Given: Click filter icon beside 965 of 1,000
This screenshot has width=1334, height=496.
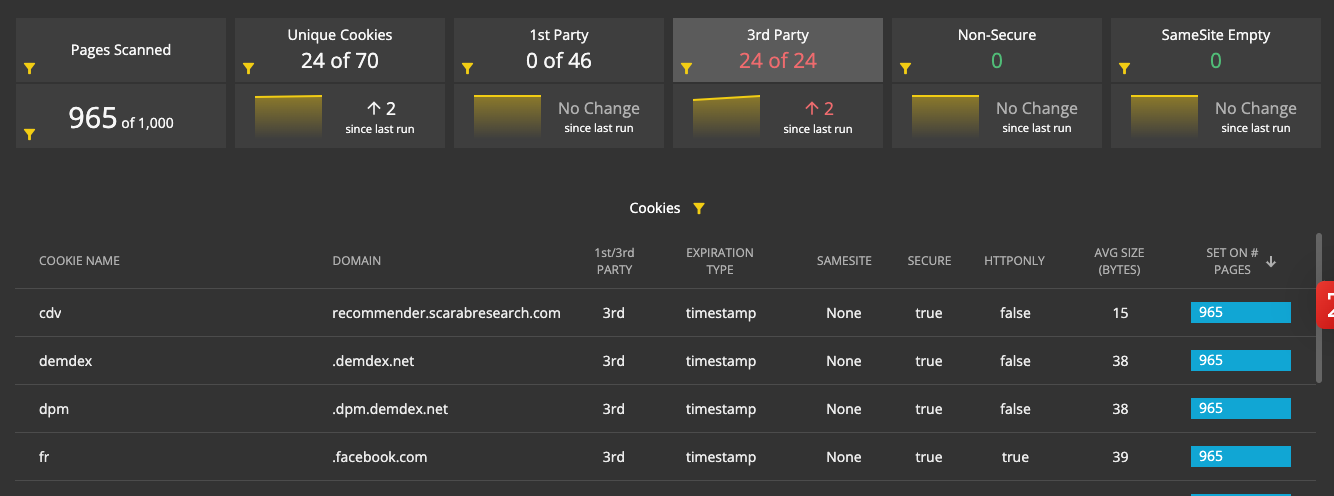Looking at the screenshot, I should tap(30, 134).
